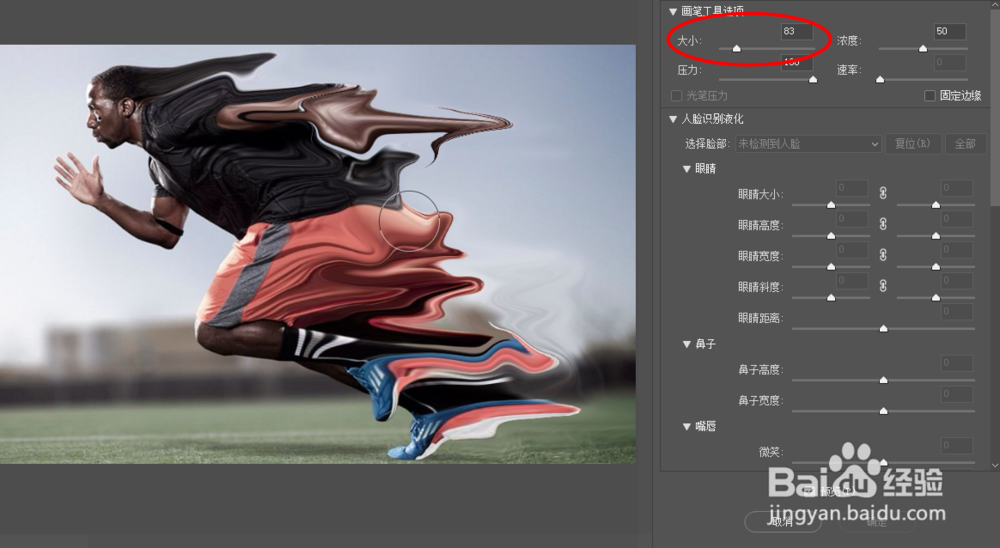Adjust the 浓度 density slider
Image resolution: width=1000 pixels, height=548 pixels.
pyautogui.click(x=923, y=48)
